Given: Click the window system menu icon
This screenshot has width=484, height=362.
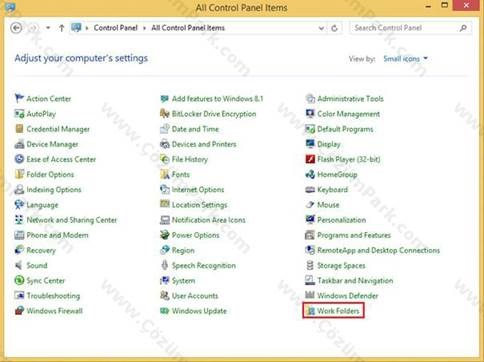Looking at the screenshot, I should click(x=10, y=7).
